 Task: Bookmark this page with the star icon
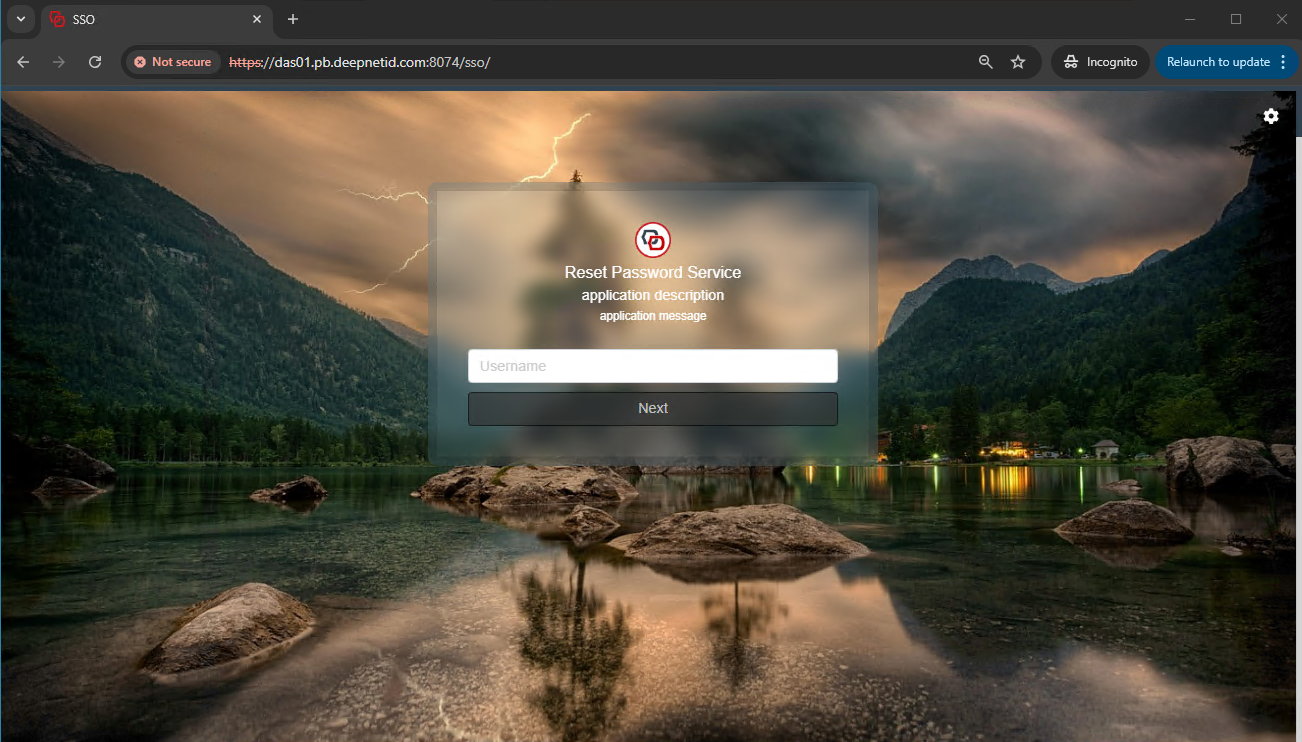pos(1018,62)
